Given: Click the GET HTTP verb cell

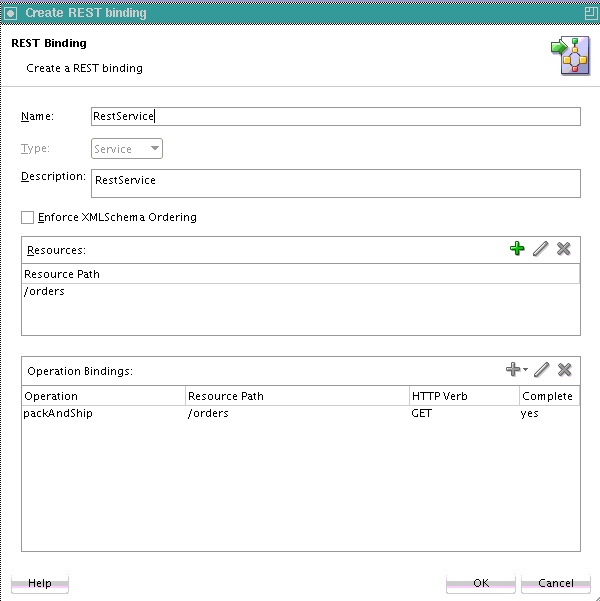Looking at the screenshot, I should tap(464, 414).
